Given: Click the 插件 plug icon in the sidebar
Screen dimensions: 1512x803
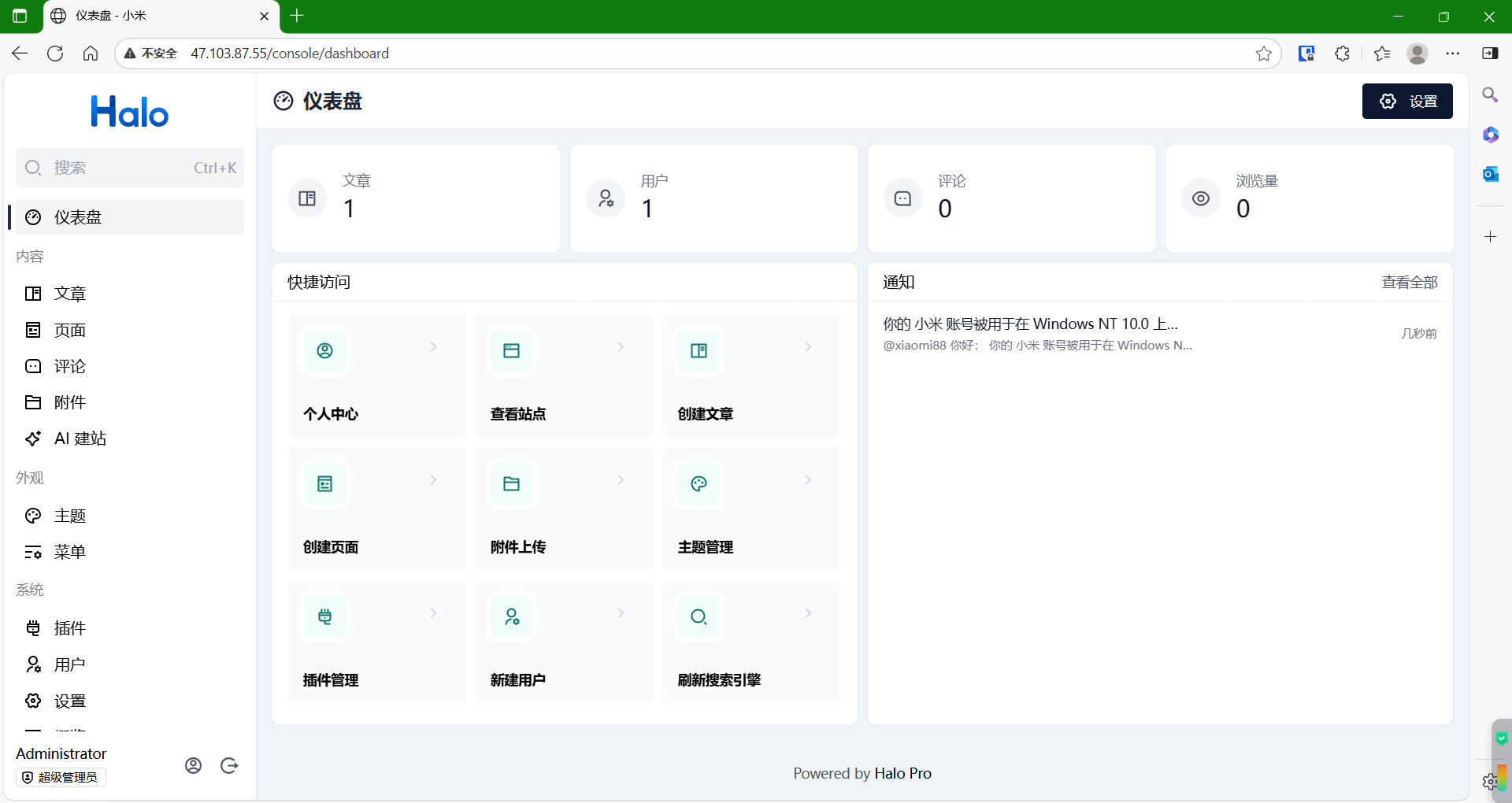Looking at the screenshot, I should click(33, 628).
